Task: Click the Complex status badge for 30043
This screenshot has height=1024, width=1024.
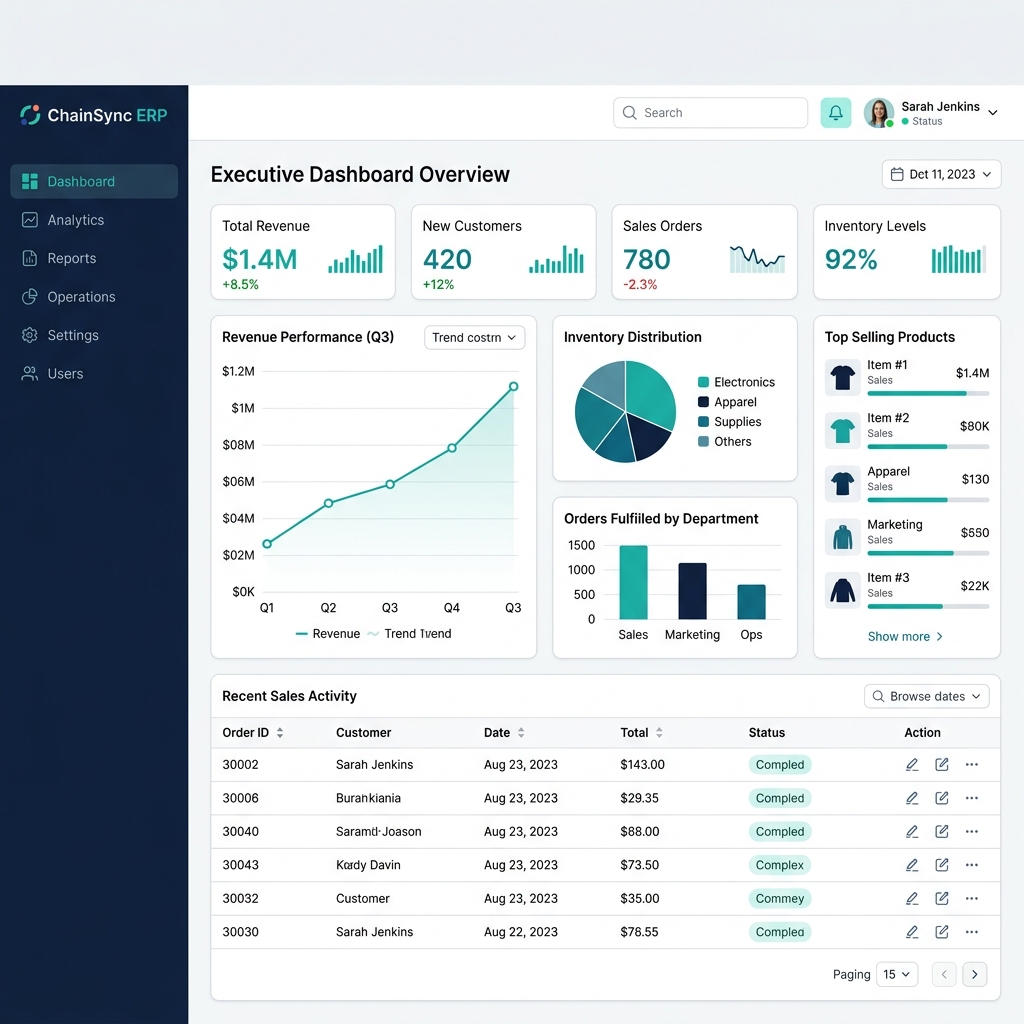Action: (780, 865)
